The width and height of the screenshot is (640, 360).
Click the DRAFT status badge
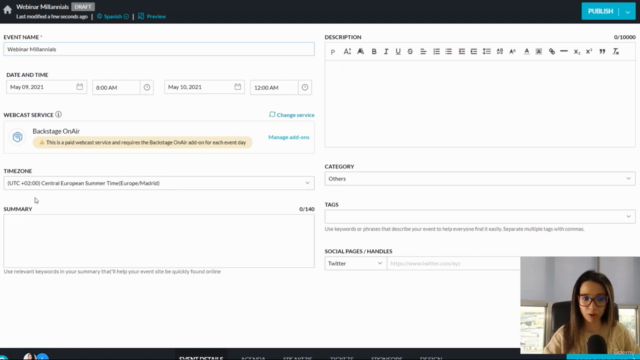[83, 7]
